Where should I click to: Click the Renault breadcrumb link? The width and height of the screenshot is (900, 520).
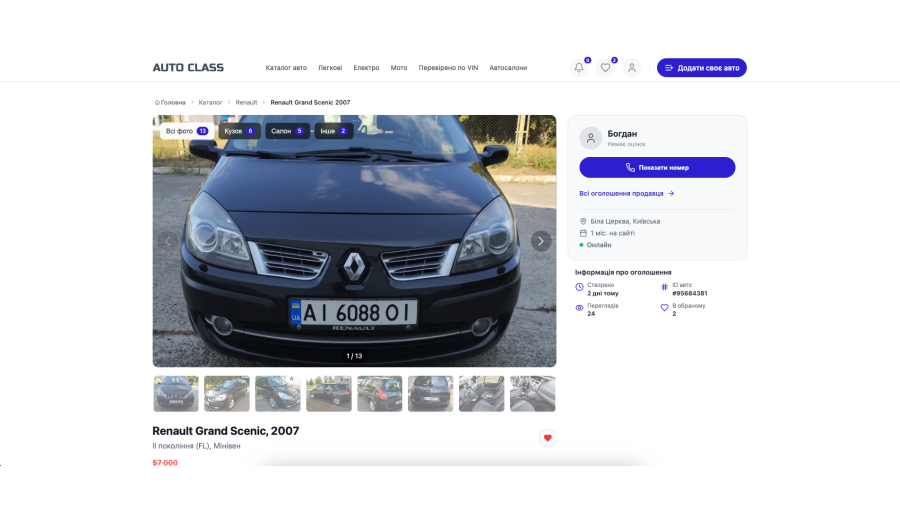(246, 102)
